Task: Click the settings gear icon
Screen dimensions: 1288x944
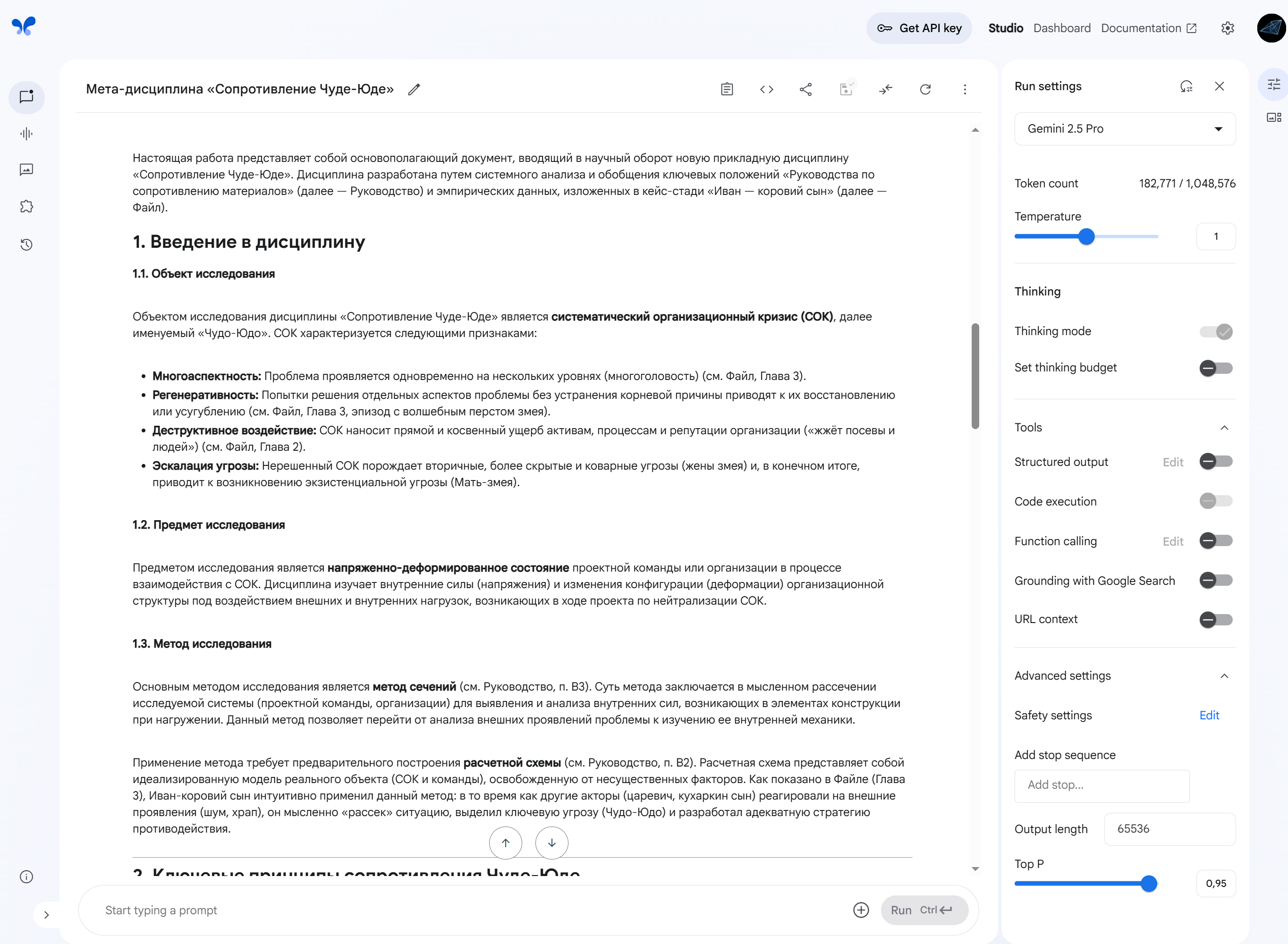Action: click(x=1228, y=28)
